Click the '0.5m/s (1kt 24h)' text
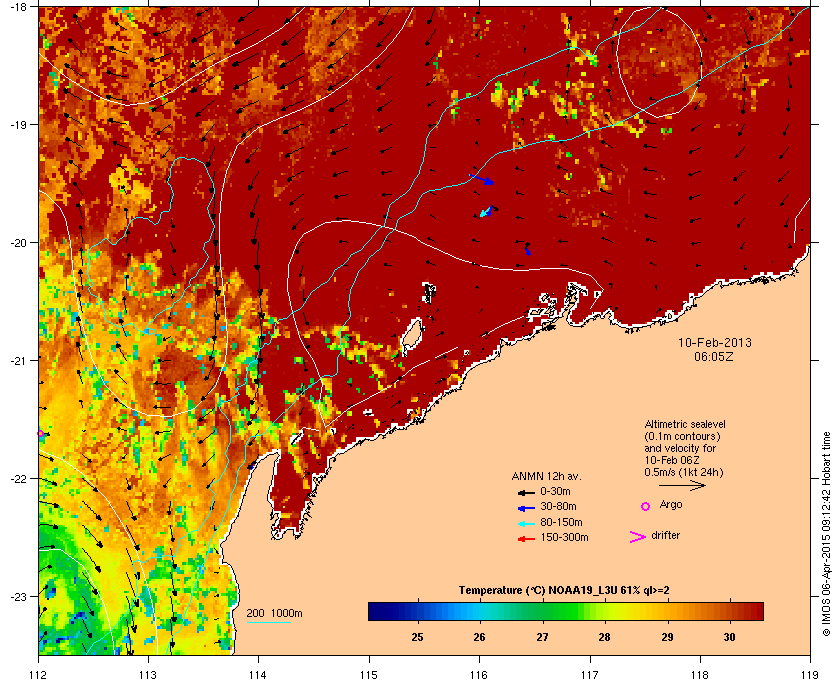This screenshot has width=840, height=680. tap(684, 473)
